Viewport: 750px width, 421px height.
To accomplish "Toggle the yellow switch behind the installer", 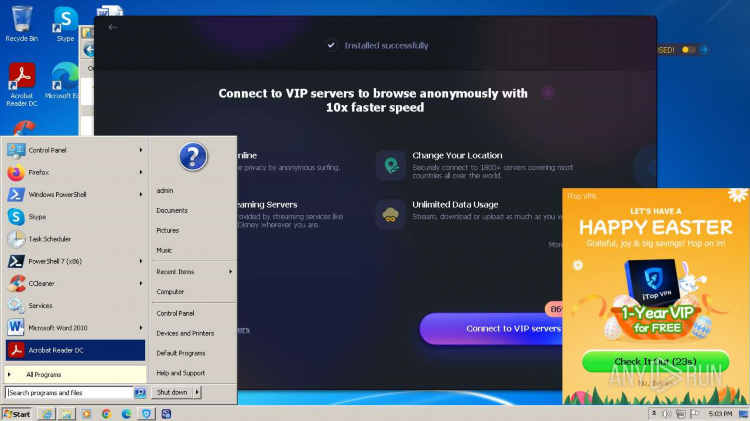I will (x=688, y=50).
